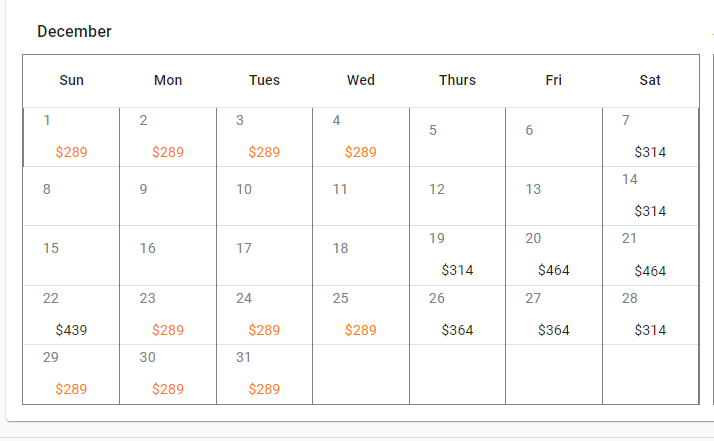The height and width of the screenshot is (441, 714).
Task: Select December 1 priced at $289
Action: coord(71,137)
